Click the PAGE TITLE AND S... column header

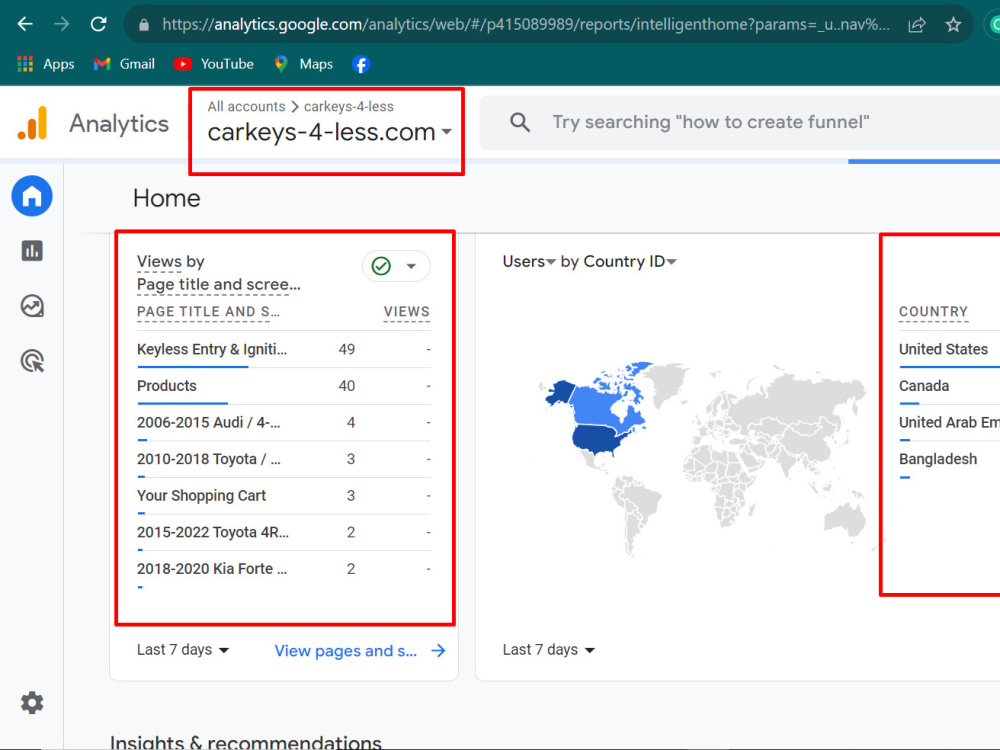pyautogui.click(x=208, y=312)
